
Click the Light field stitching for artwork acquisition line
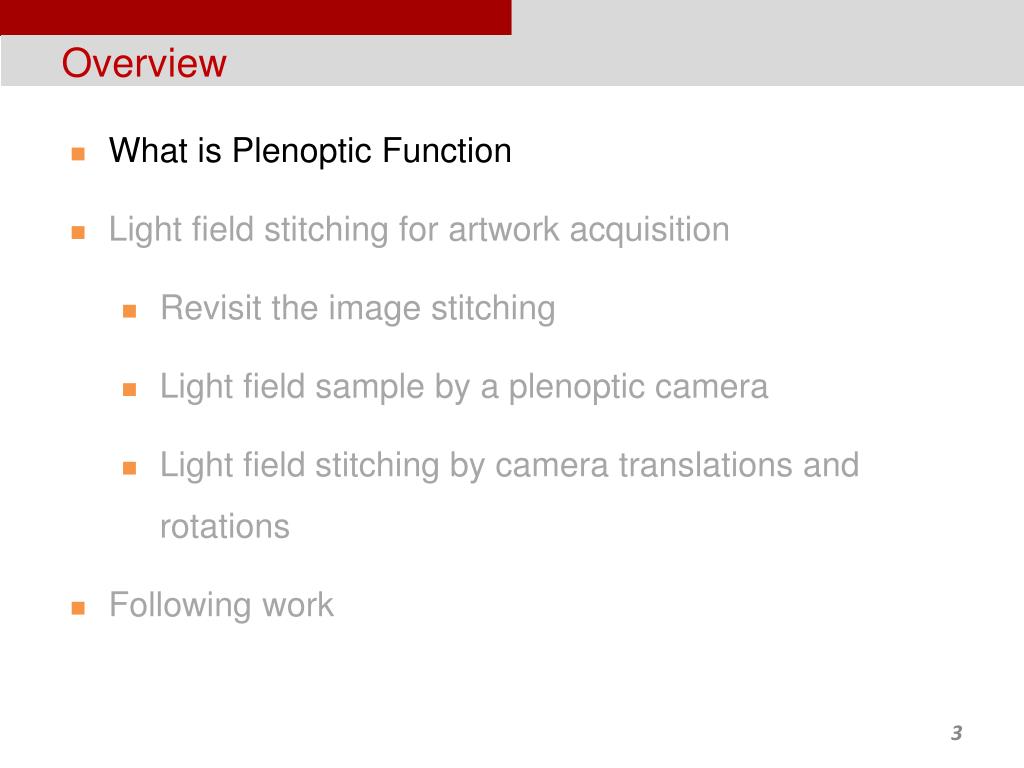click(x=419, y=230)
